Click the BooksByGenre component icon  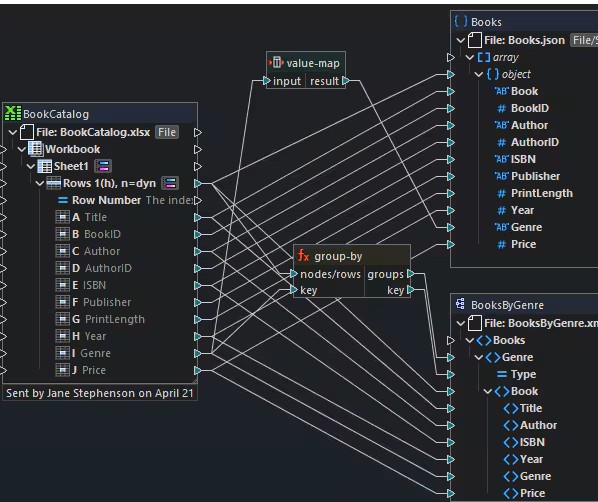tap(460, 304)
